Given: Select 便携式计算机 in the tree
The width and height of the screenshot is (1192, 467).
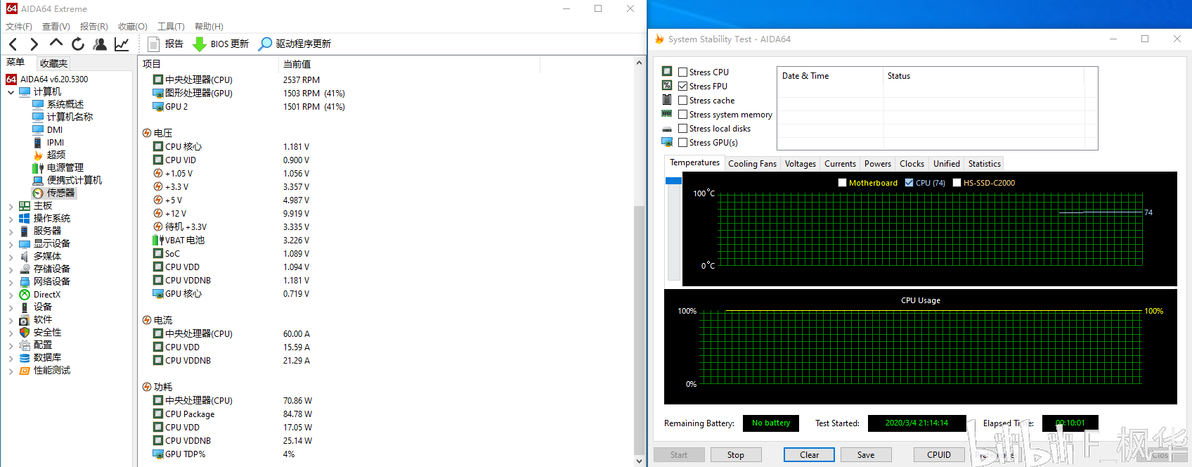Looking at the screenshot, I should [x=74, y=180].
